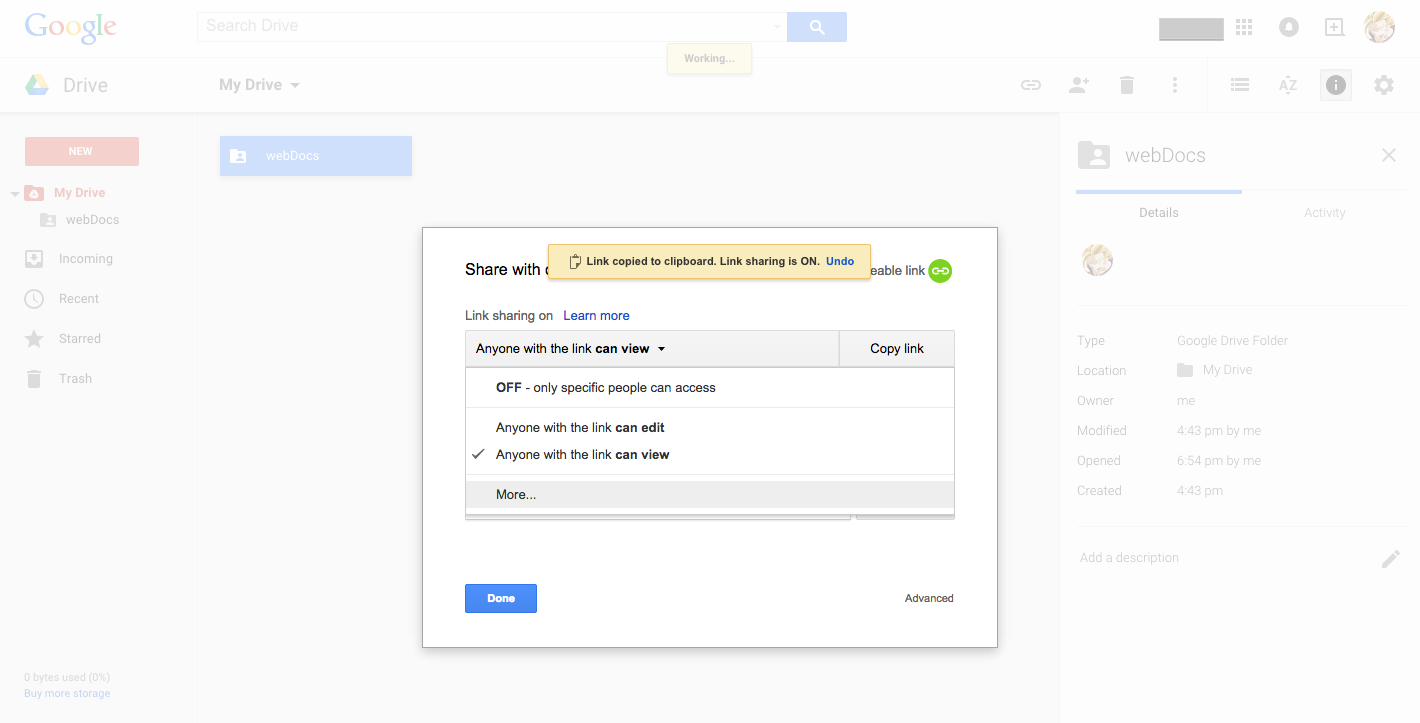Select OFF only specific people option
This screenshot has height=723, width=1420.
pyautogui.click(x=606, y=388)
